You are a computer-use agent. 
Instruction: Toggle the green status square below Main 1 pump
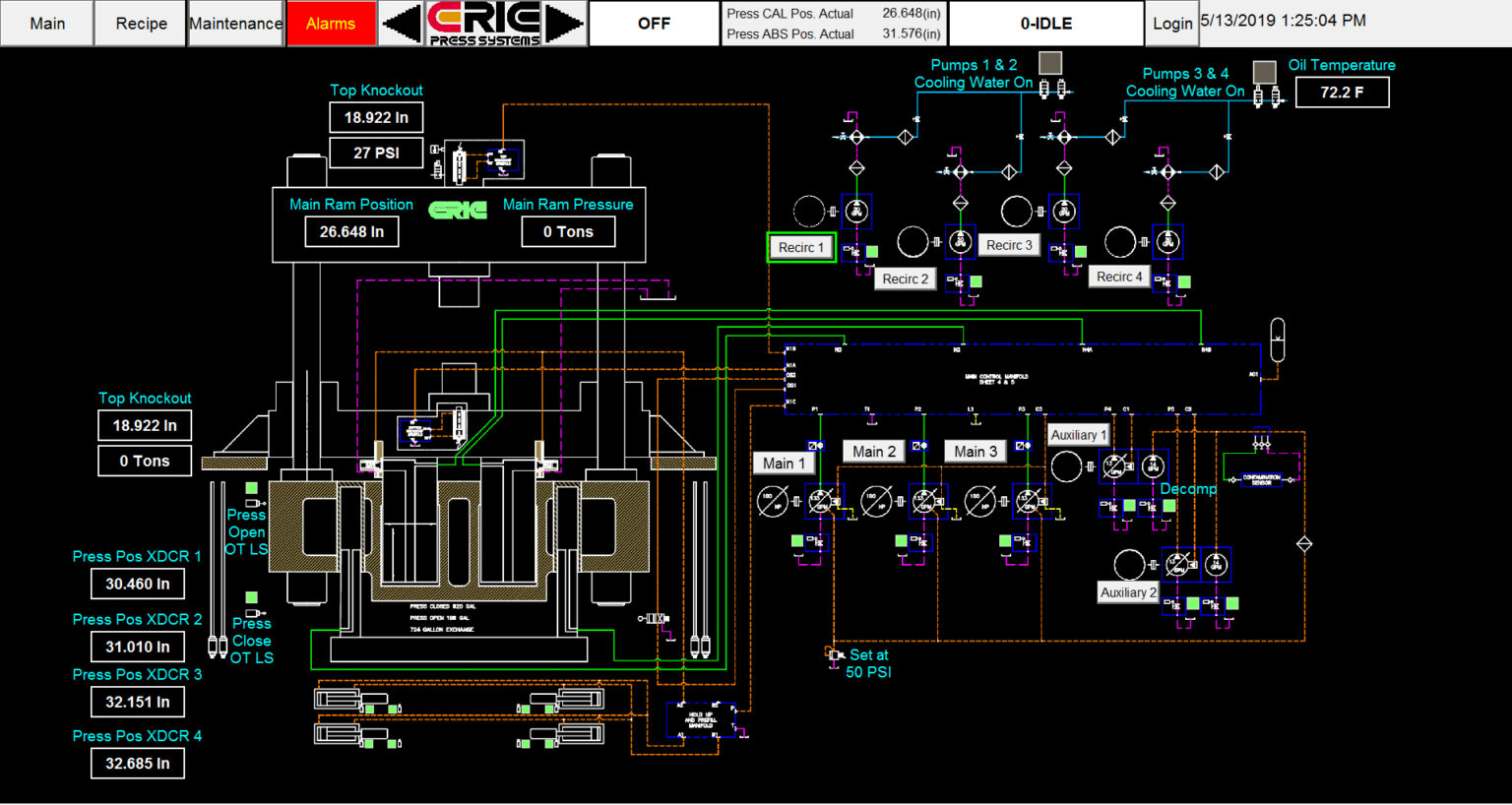click(x=797, y=541)
